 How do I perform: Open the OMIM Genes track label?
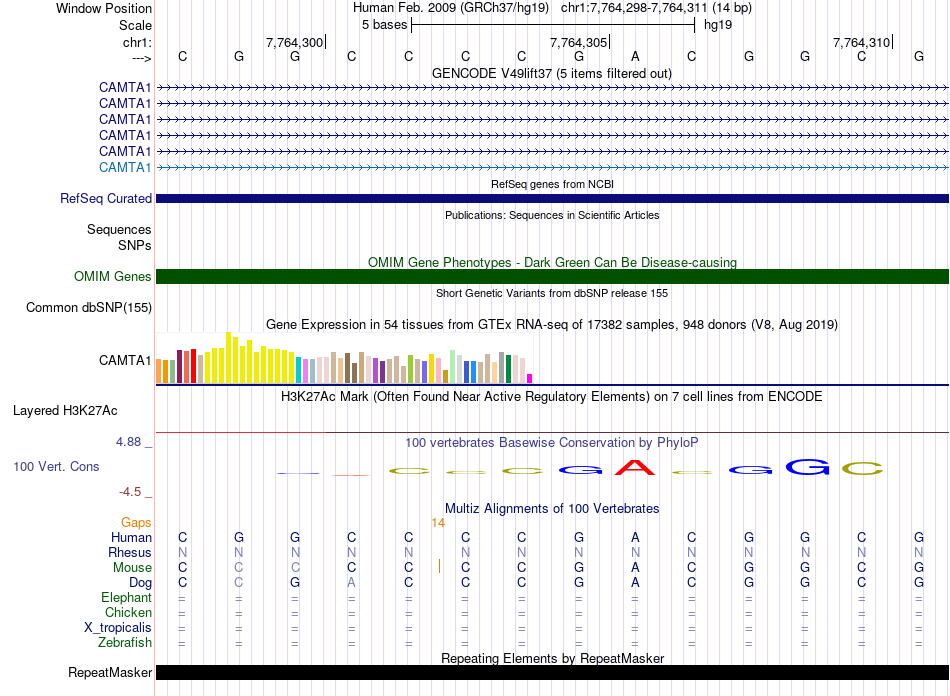coord(113,276)
